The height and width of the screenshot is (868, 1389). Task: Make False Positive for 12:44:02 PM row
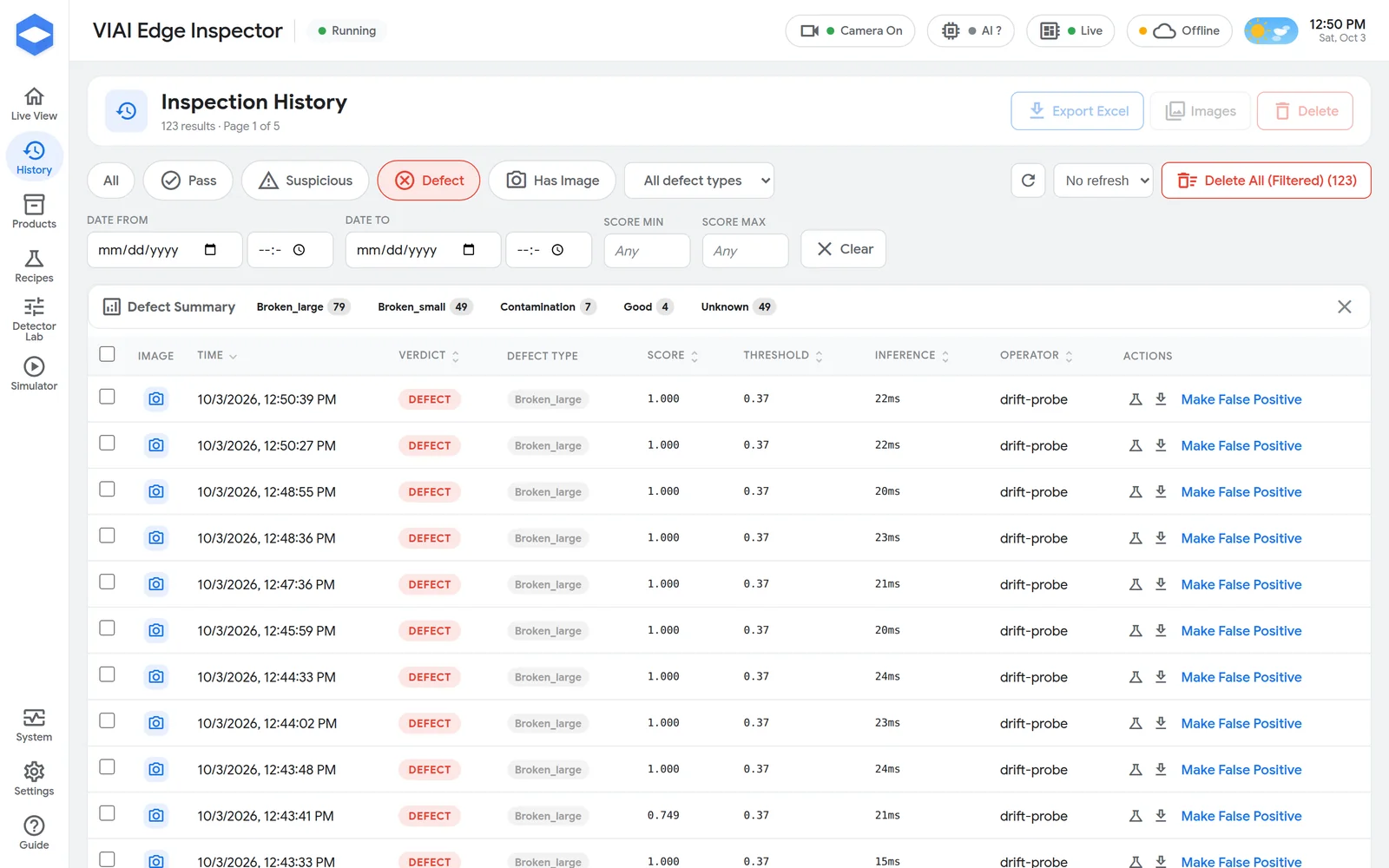[x=1241, y=724]
